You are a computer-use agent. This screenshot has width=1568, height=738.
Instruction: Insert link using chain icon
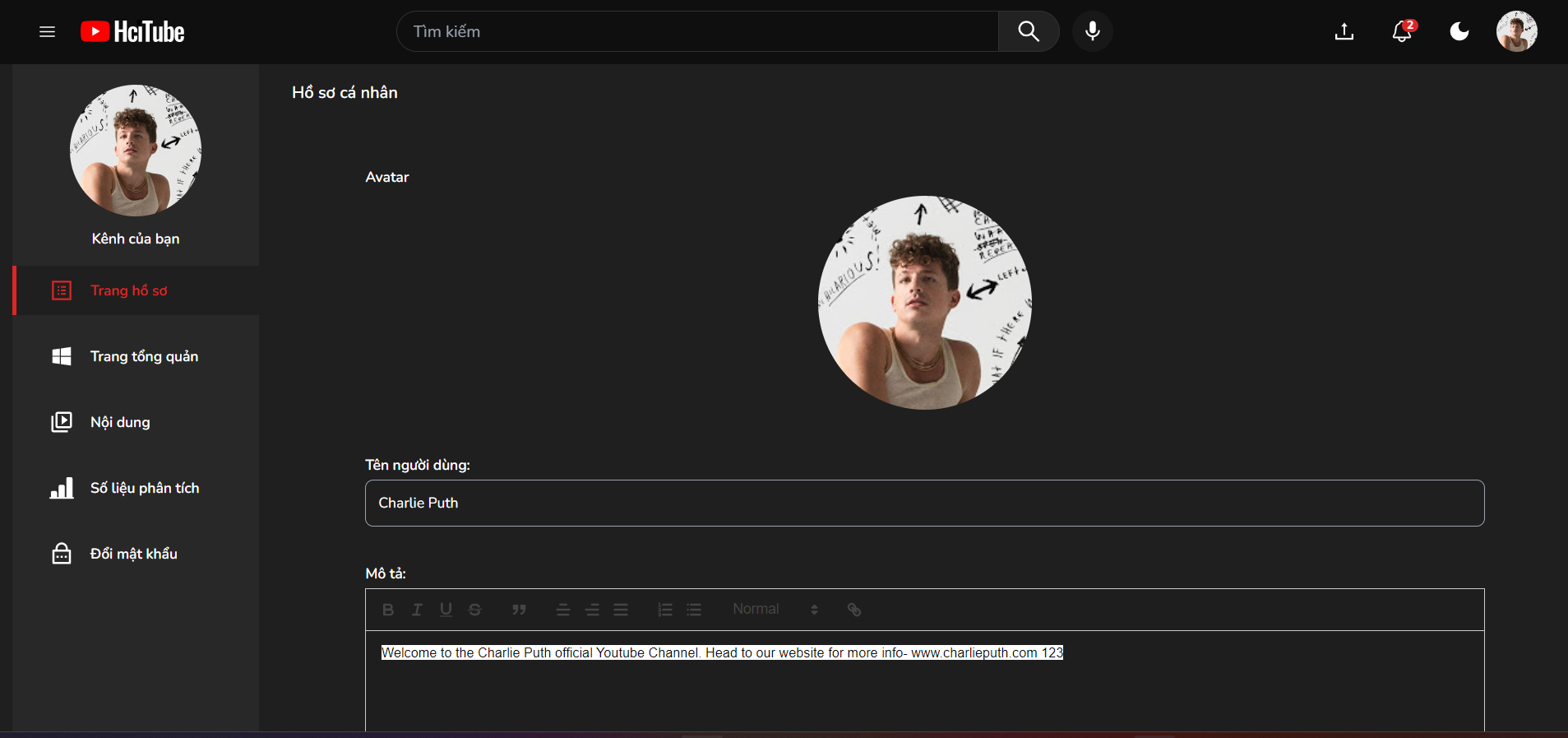pos(854,610)
